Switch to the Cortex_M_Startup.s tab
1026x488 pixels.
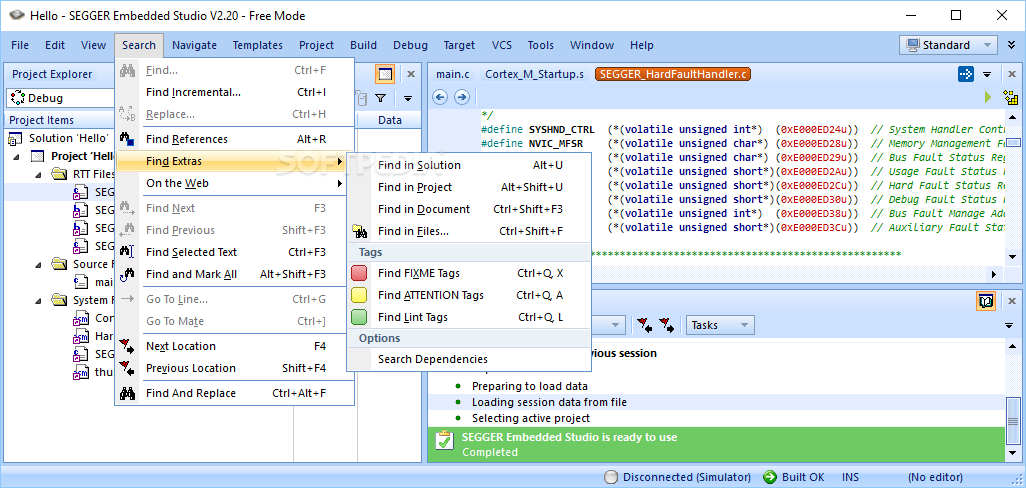pos(534,74)
